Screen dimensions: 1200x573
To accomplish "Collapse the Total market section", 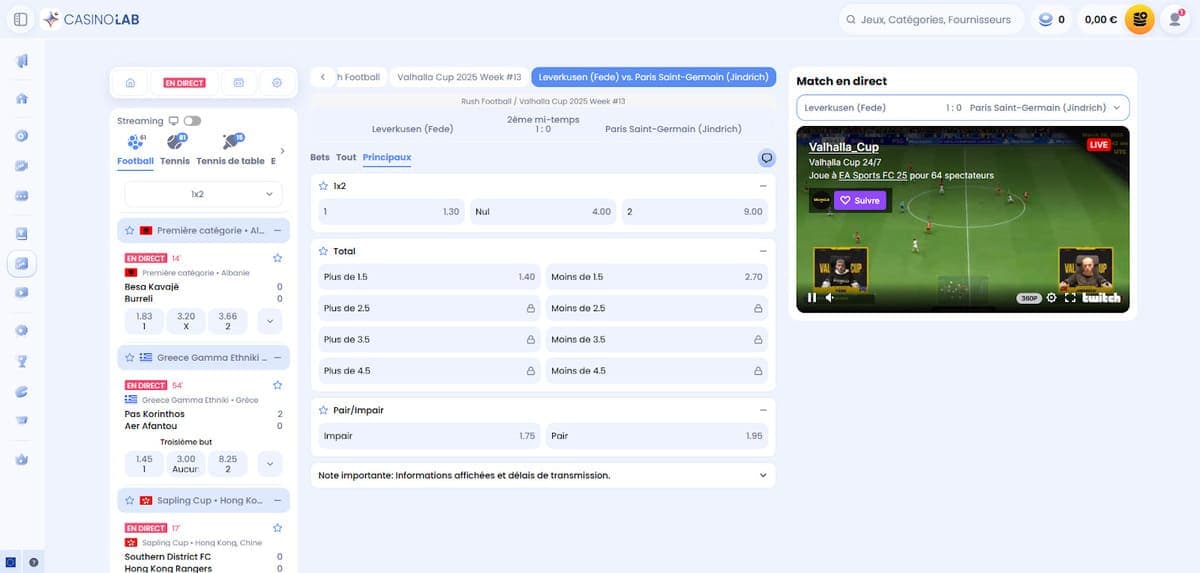I will 763,251.
